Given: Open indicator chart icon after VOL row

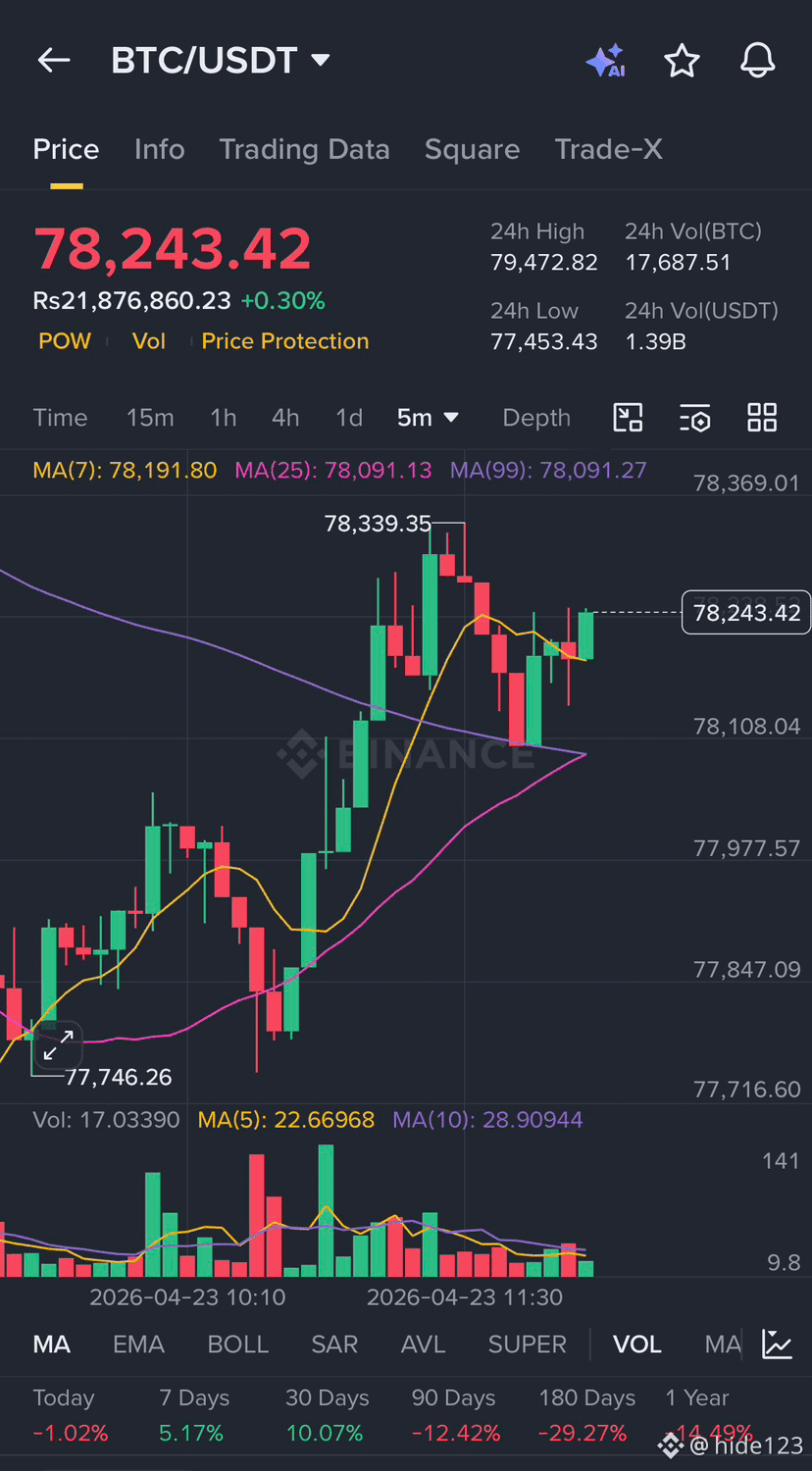Looking at the screenshot, I should [x=777, y=1344].
